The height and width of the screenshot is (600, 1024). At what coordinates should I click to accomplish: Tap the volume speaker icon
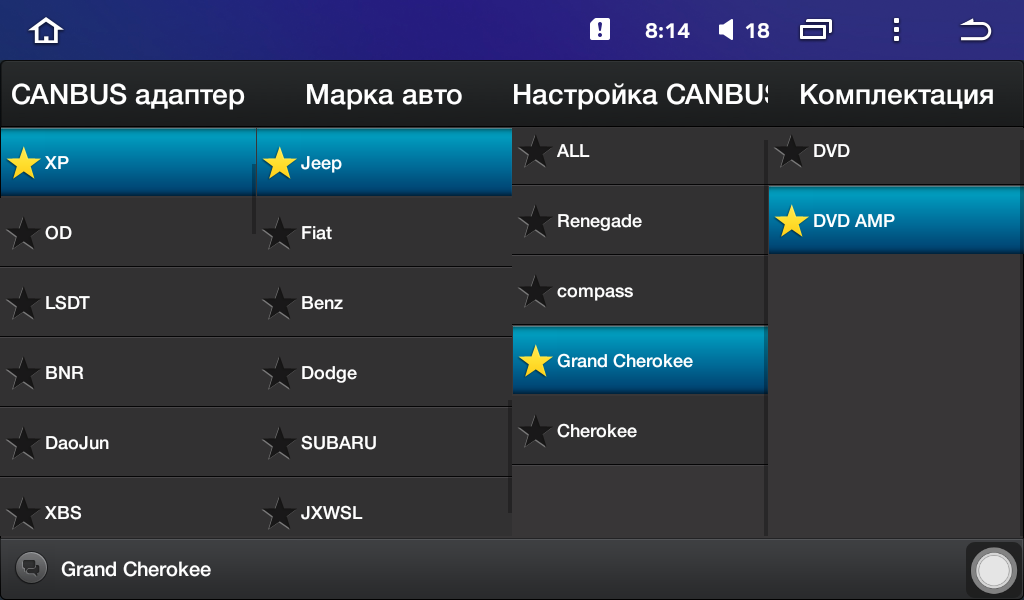(x=726, y=29)
